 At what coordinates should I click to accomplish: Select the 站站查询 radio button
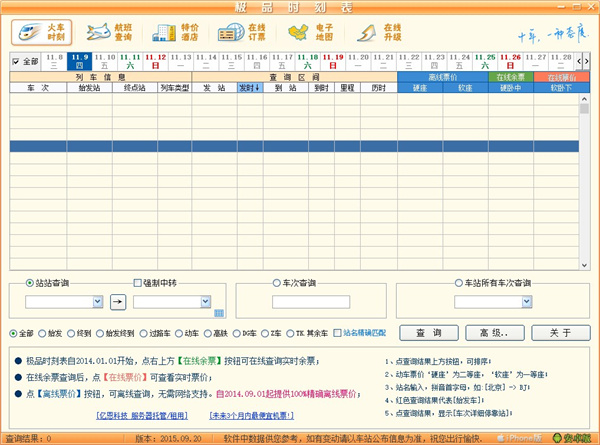[x=29, y=283]
